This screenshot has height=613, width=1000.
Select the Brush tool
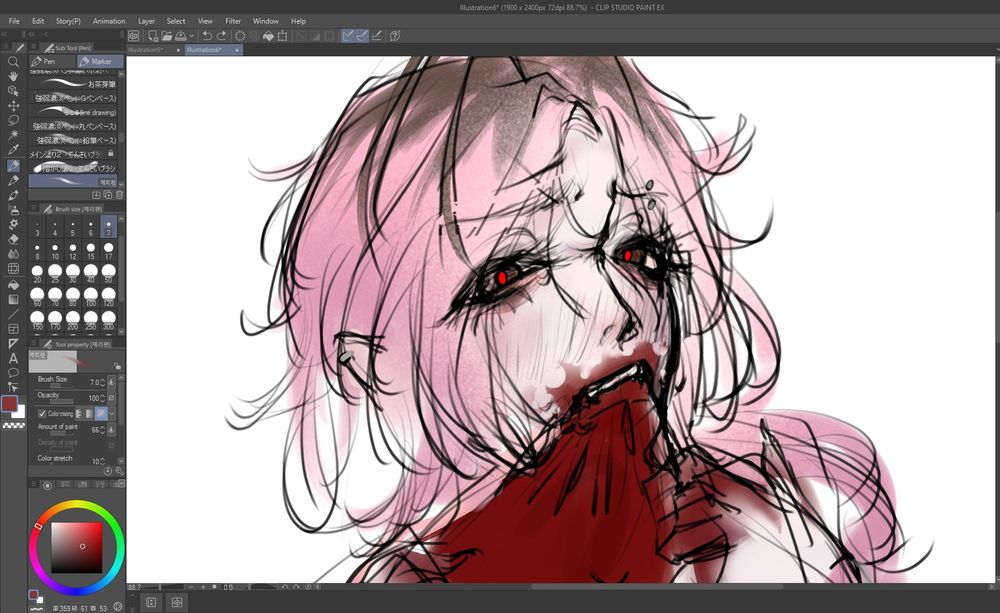(x=13, y=195)
